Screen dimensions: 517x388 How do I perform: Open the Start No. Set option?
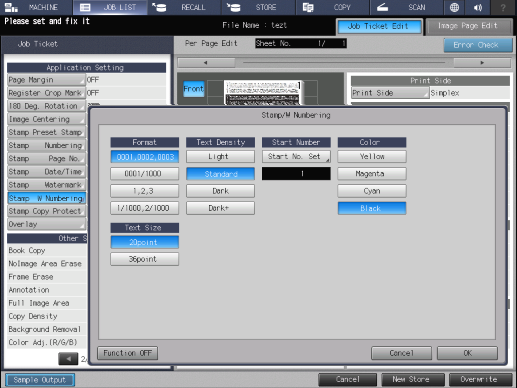(296, 156)
